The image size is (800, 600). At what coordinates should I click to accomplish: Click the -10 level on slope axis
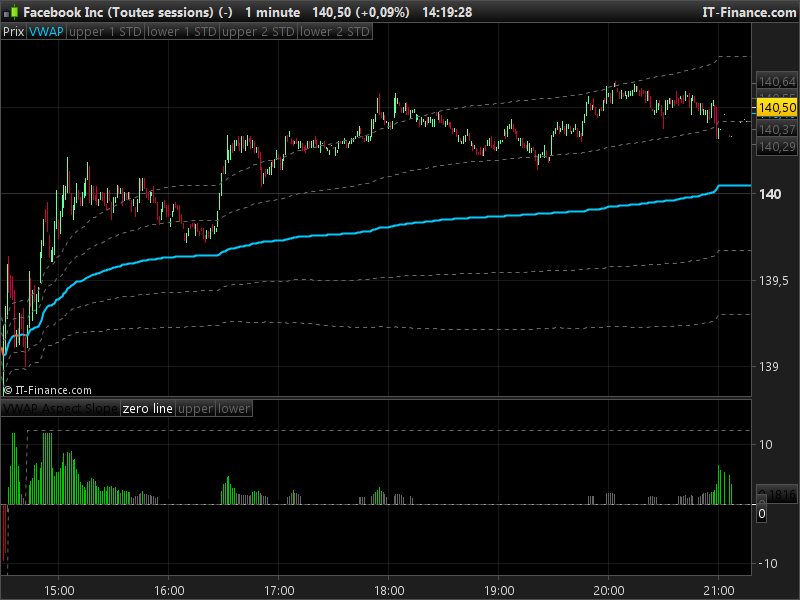[x=768, y=564]
